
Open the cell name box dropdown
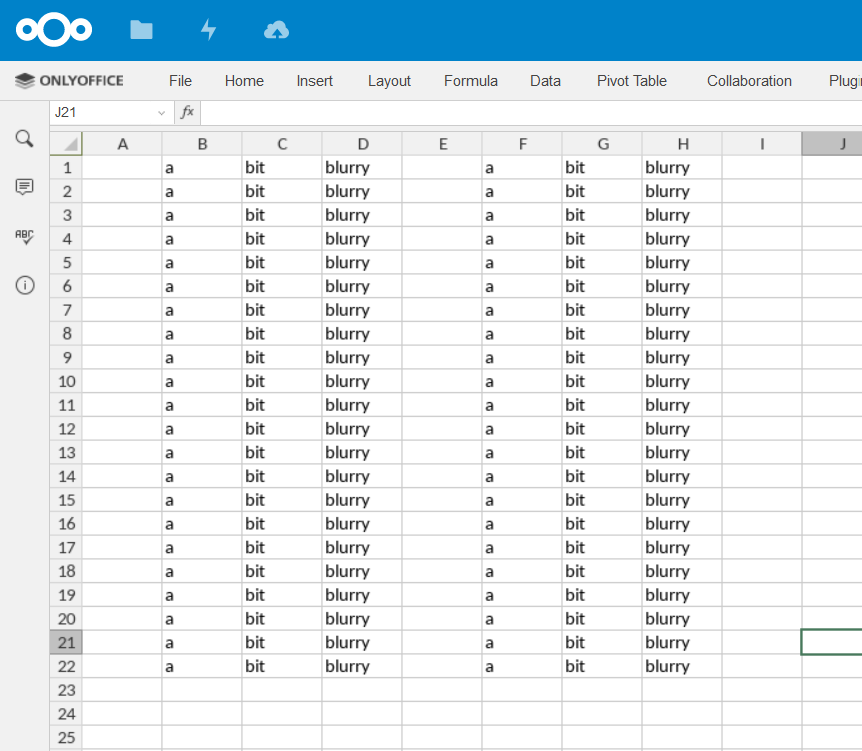coord(163,112)
